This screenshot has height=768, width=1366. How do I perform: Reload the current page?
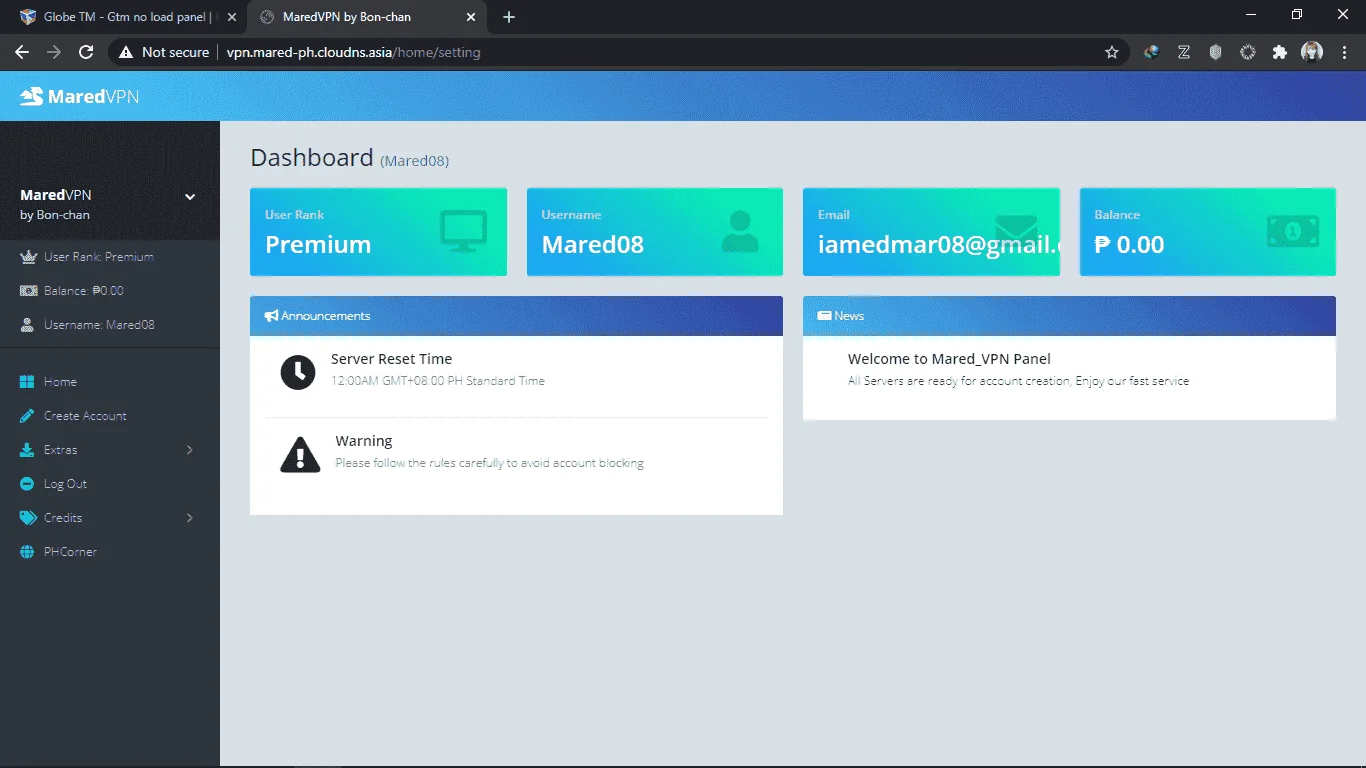pyautogui.click(x=86, y=52)
